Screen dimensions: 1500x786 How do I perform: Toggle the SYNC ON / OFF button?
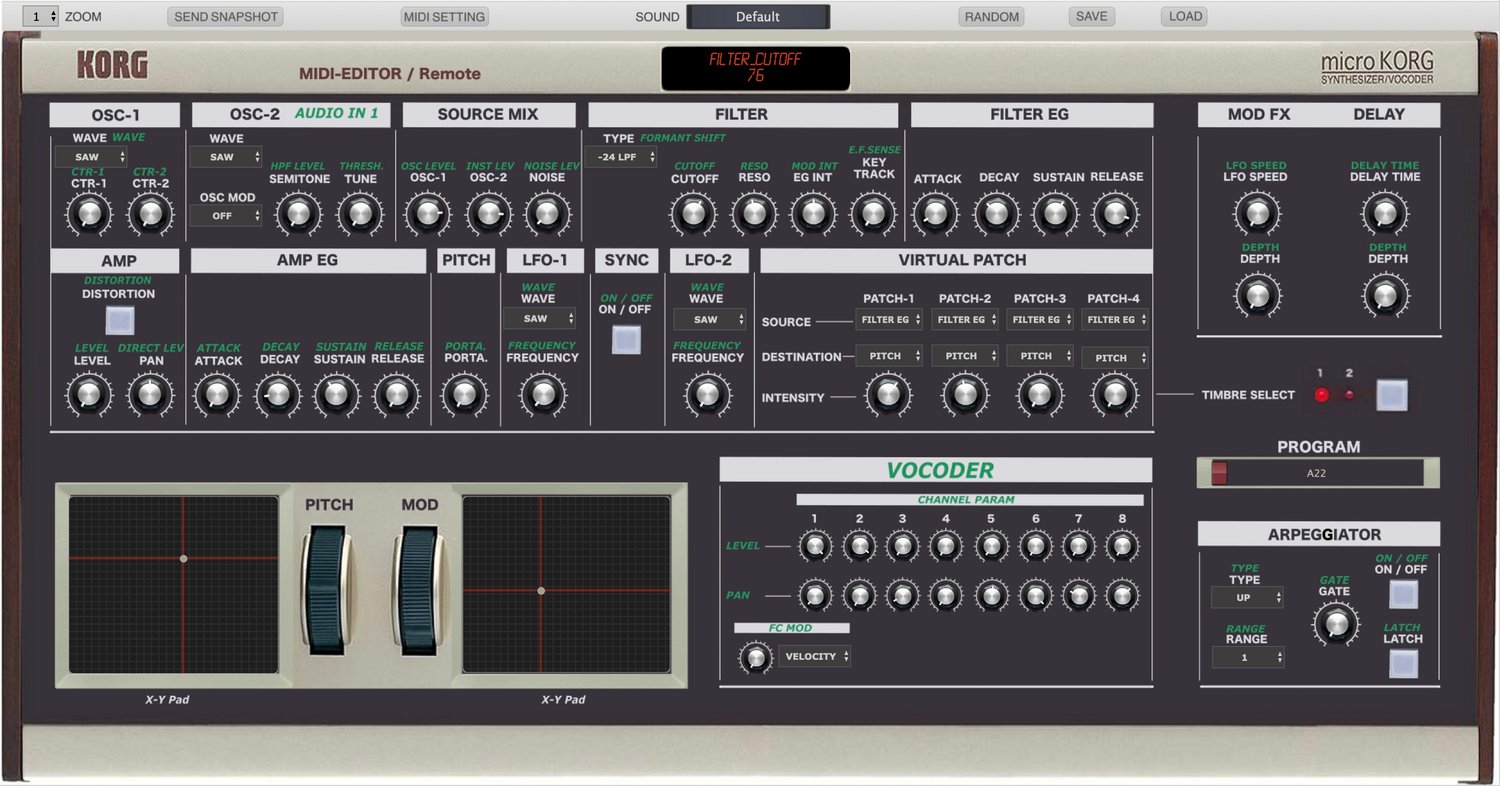point(626,340)
